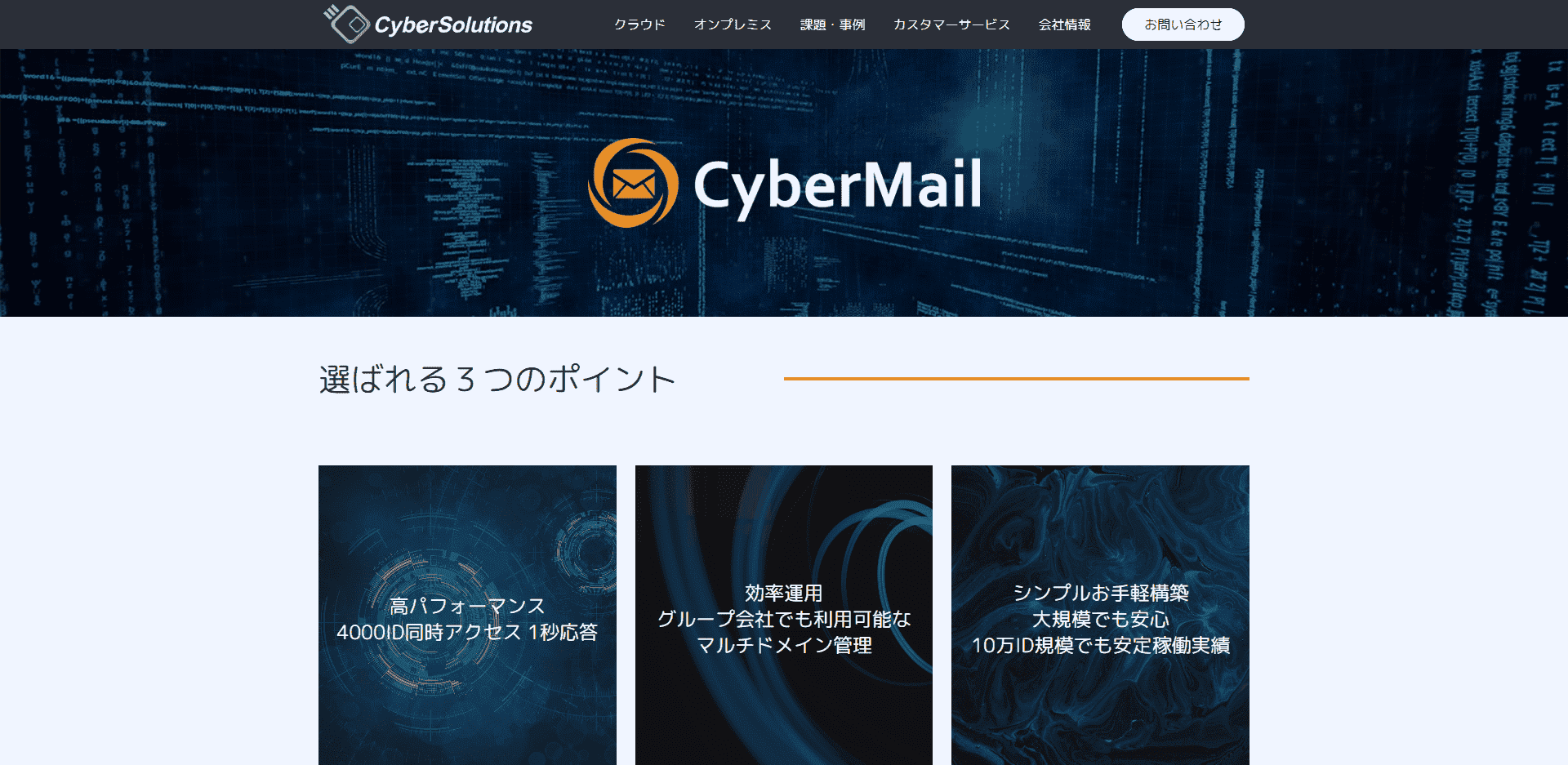1568x765 pixels.
Task: Open the 課題・事例 menu item
Action: (x=832, y=24)
